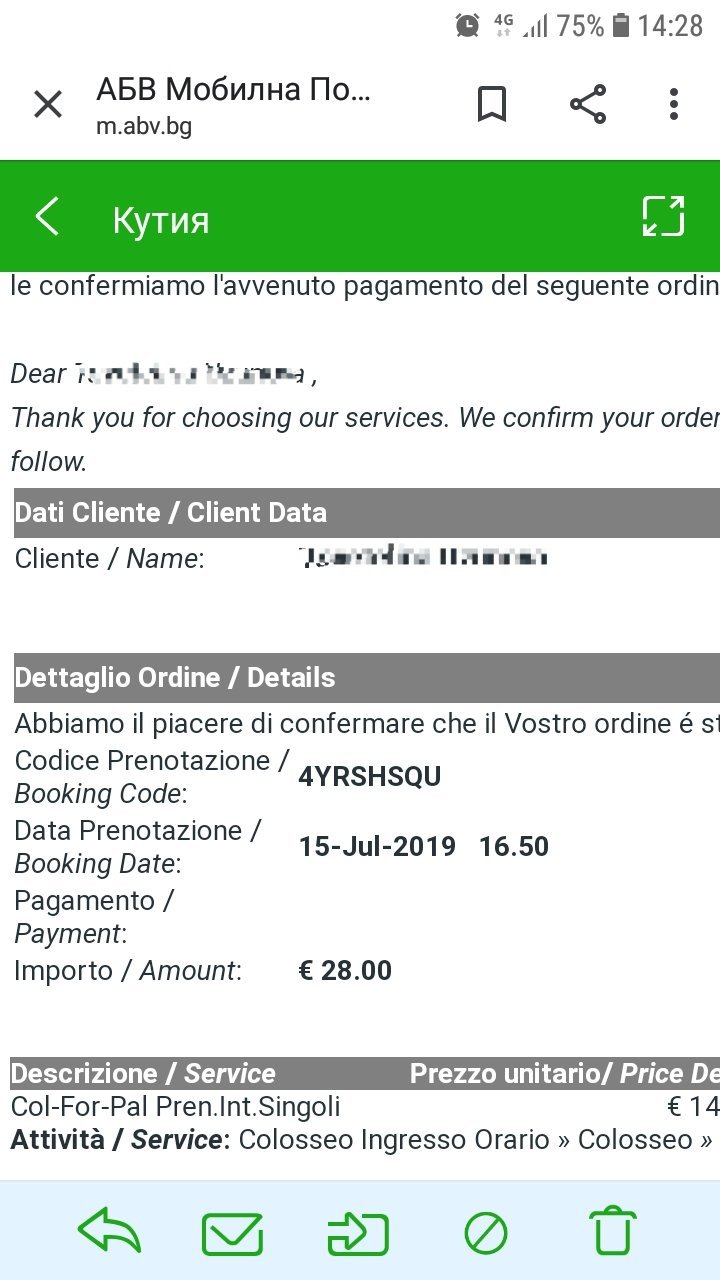This screenshot has height=1280, width=720.
Task: Tap the Dati Cliente / Client Data header
Action: pos(171,513)
